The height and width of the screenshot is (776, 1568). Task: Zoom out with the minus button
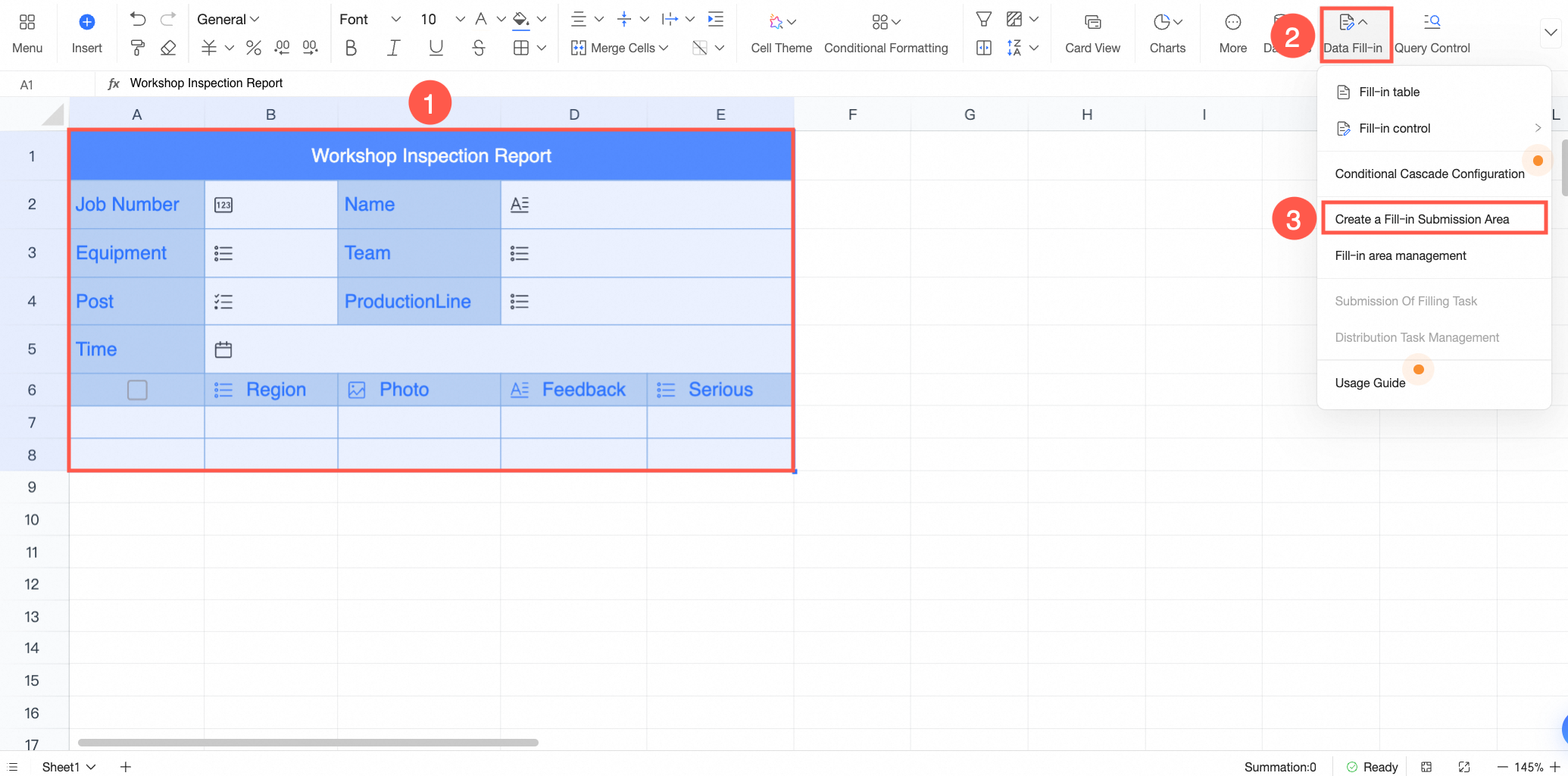click(x=1502, y=767)
